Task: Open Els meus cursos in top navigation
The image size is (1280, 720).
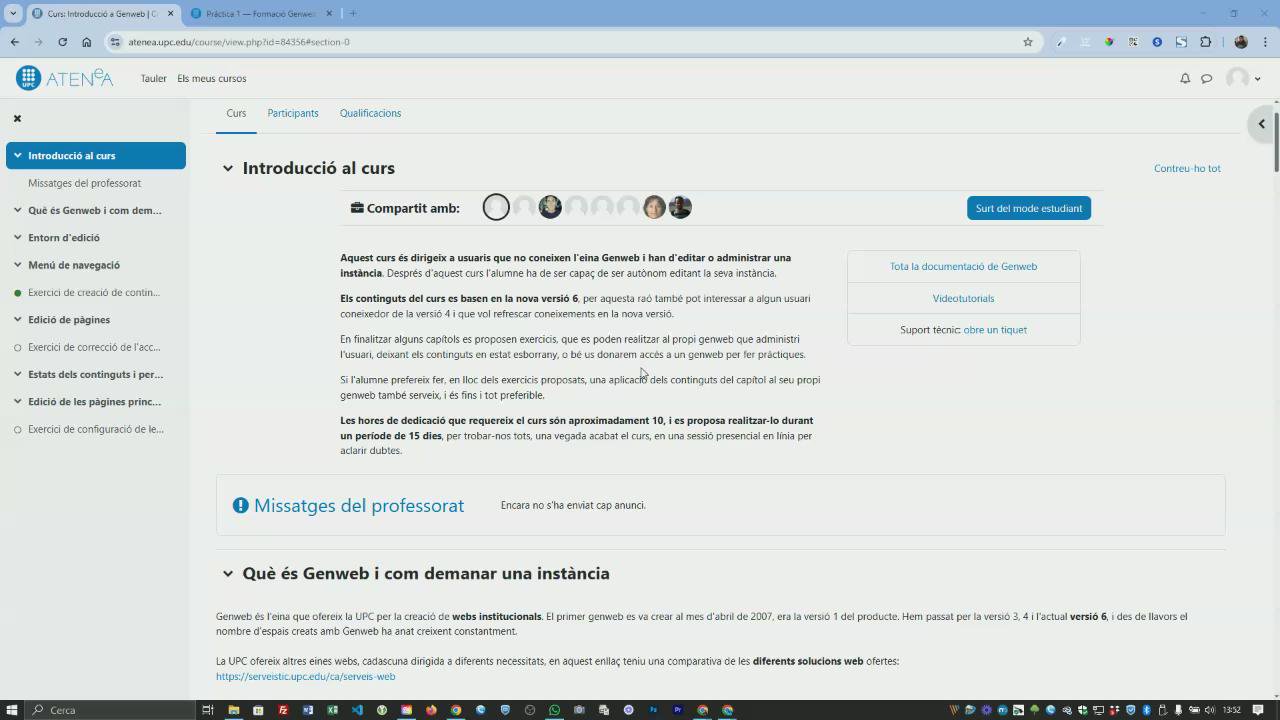Action: tap(212, 78)
